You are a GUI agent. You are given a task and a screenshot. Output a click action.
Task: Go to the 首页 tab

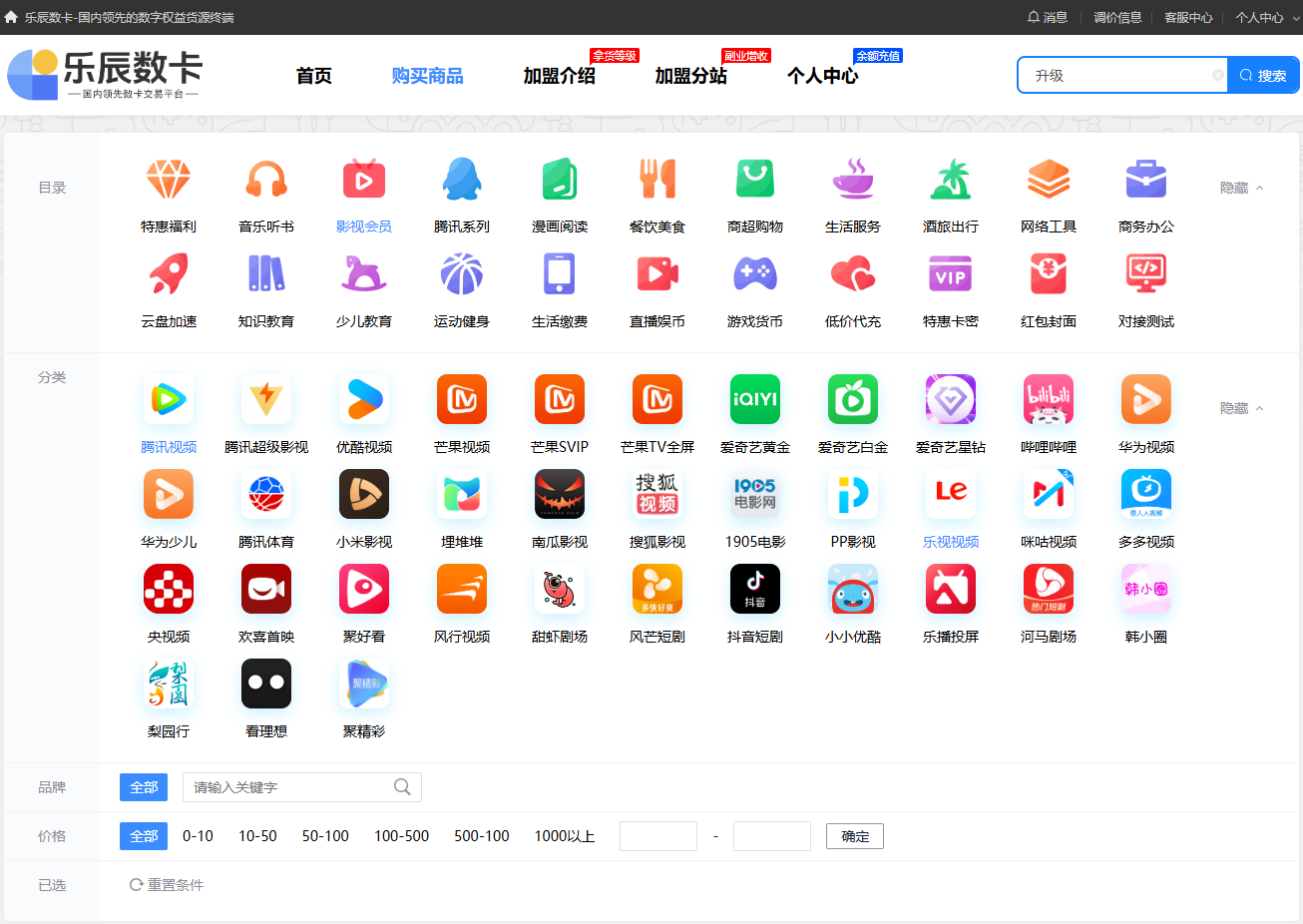pos(314,76)
